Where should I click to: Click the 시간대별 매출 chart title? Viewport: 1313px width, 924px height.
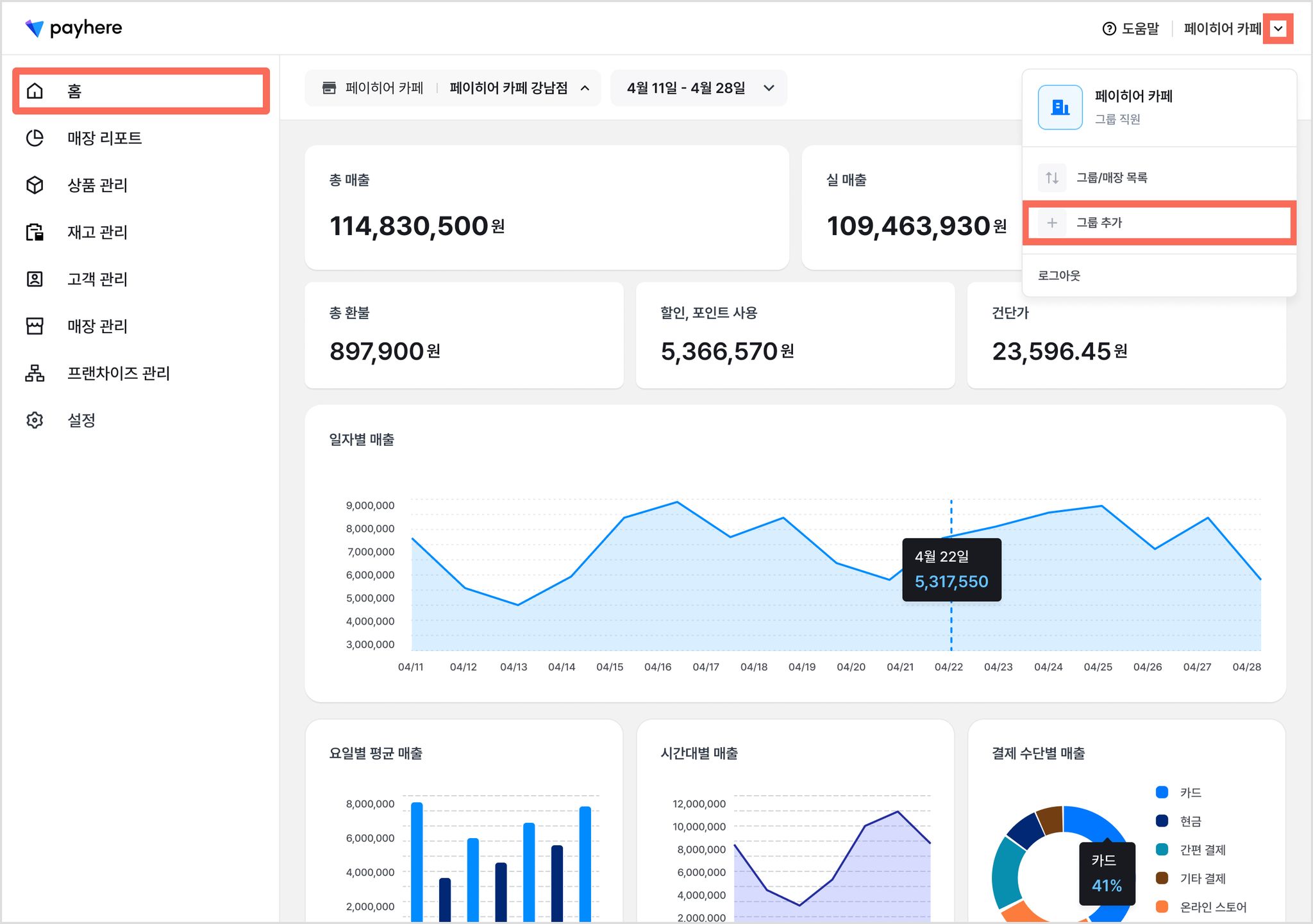click(x=699, y=754)
